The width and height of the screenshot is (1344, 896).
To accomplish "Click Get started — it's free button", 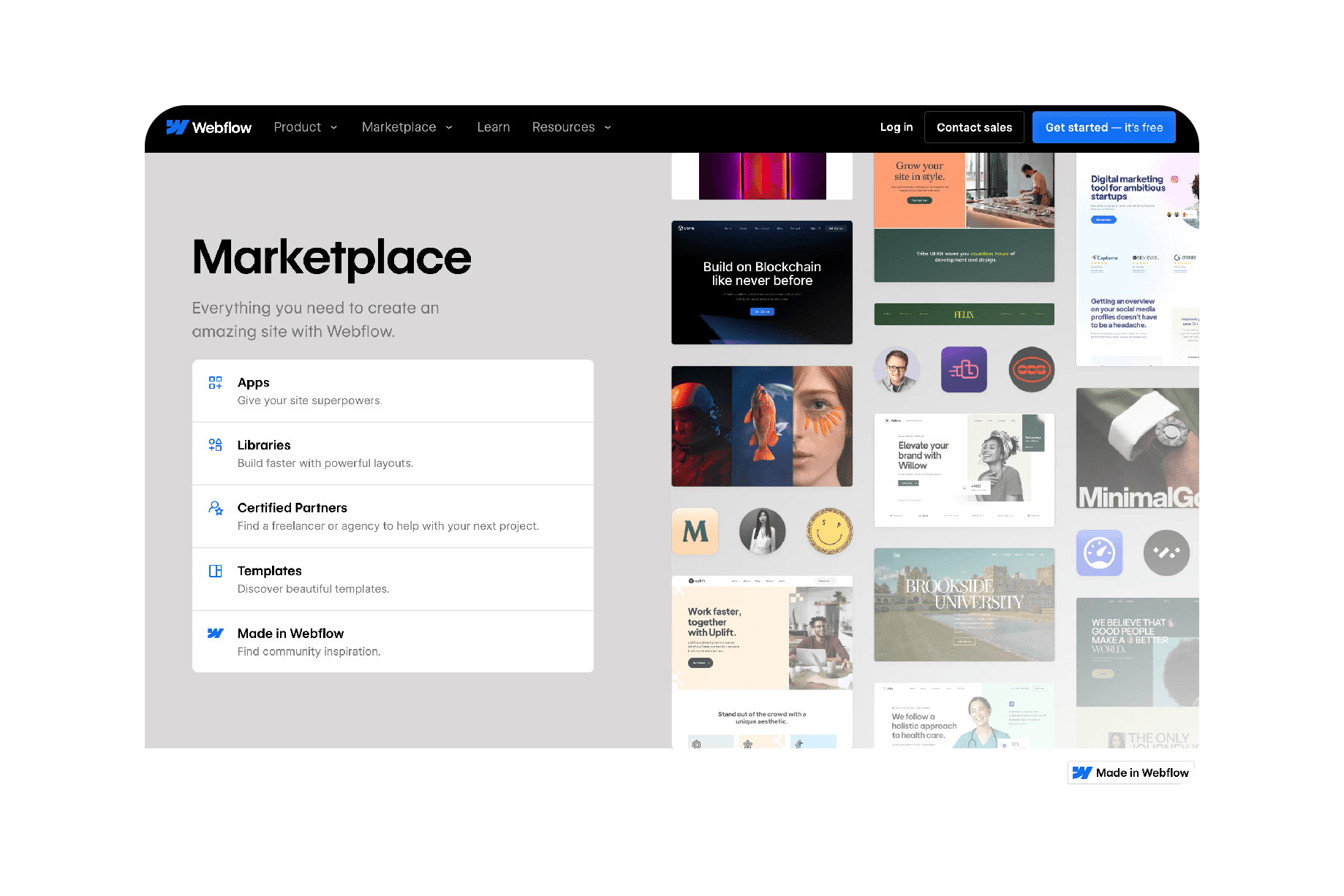I will (1104, 127).
